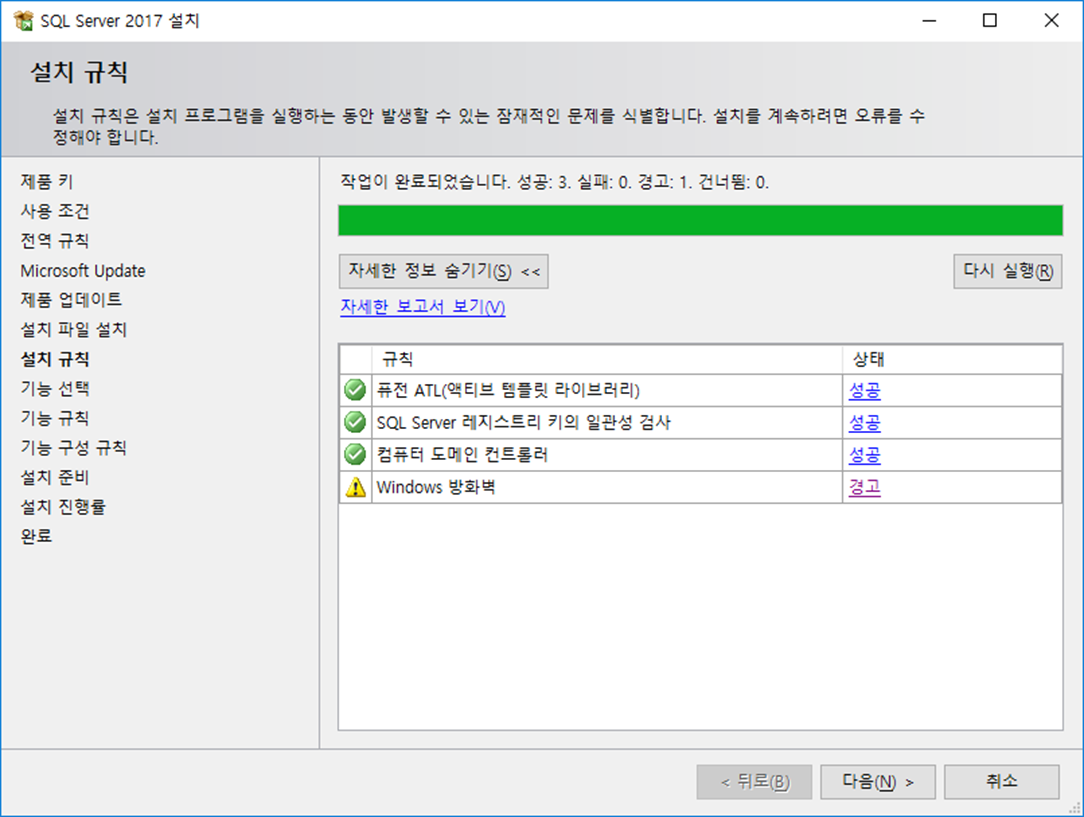This screenshot has width=1084, height=817.
Task: Click green check icon for 레지스트리 키의 일관성 검사
Action: pyautogui.click(x=355, y=422)
